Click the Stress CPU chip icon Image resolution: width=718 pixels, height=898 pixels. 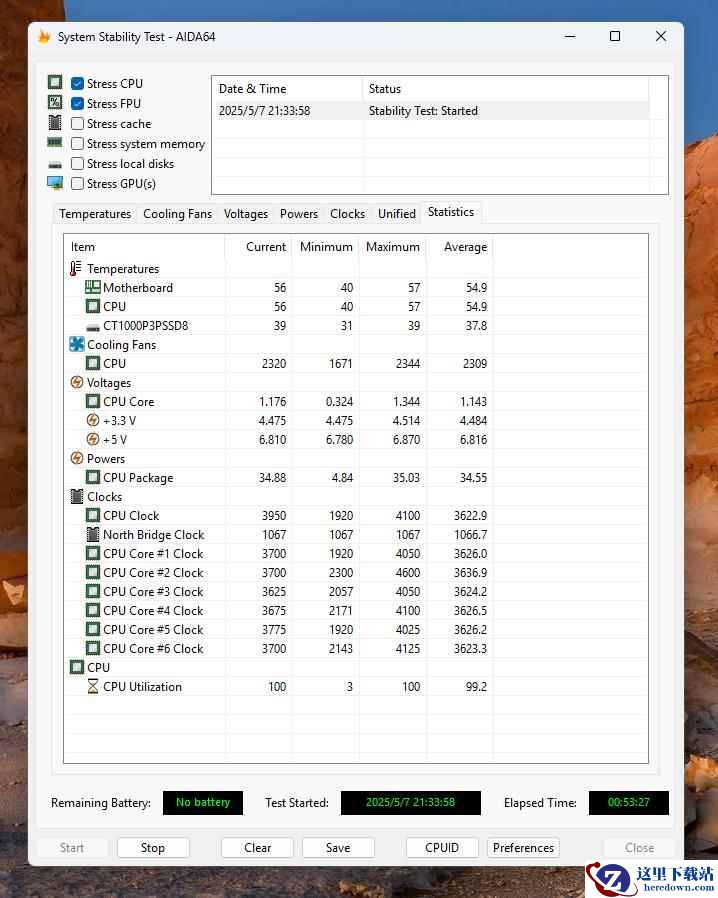tap(55, 82)
